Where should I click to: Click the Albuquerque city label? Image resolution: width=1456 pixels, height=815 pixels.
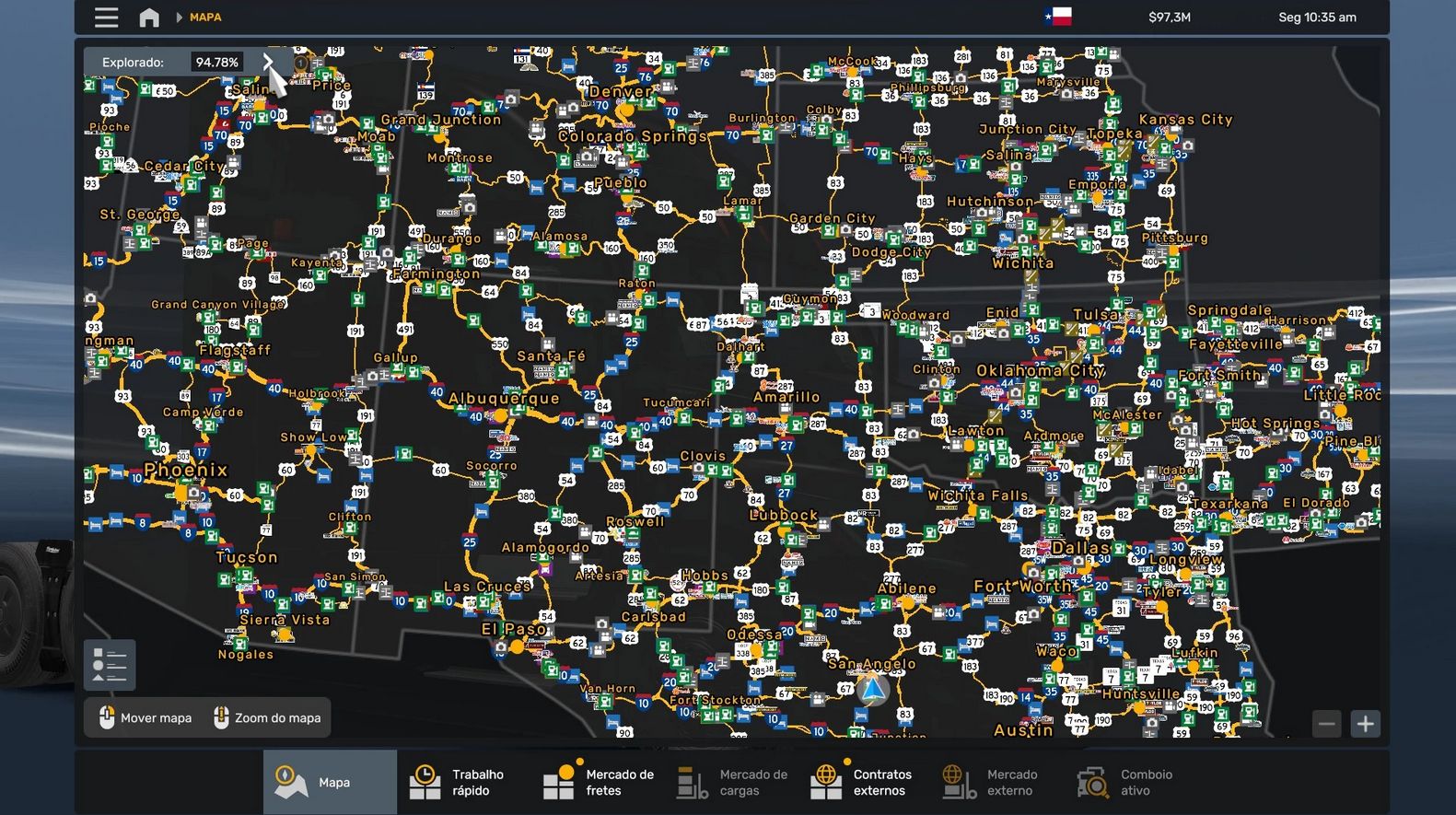click(x=504, y=398)
